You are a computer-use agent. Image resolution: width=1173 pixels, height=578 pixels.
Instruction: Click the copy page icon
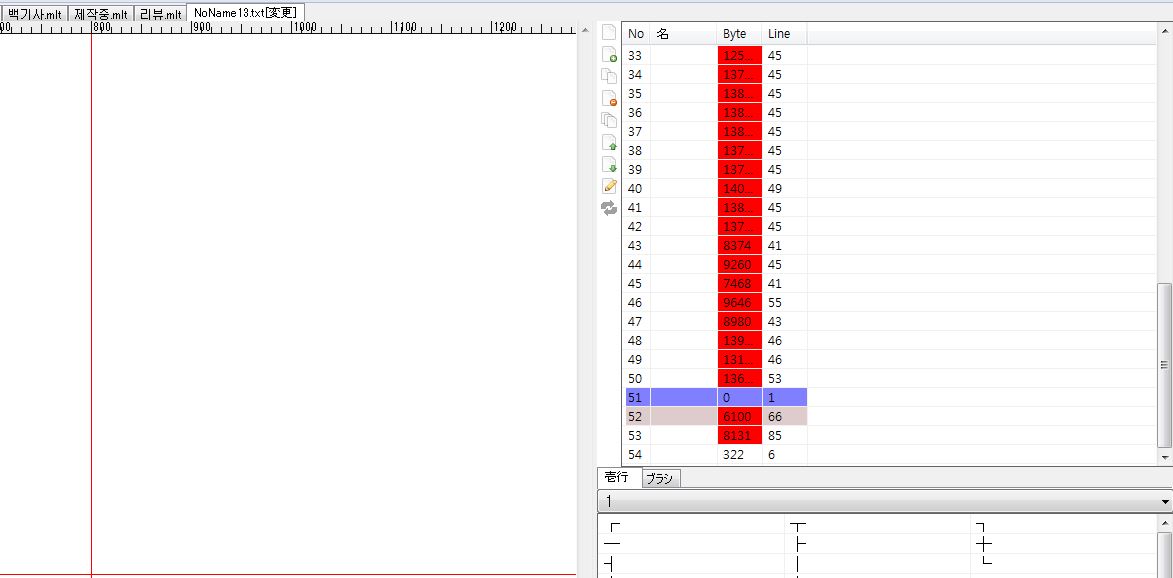(608, 76)
